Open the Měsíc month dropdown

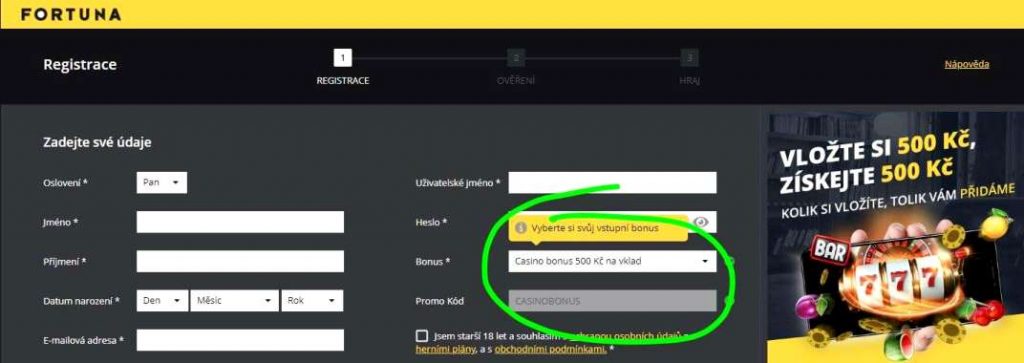pyautogui.click(x=234, y=300)
